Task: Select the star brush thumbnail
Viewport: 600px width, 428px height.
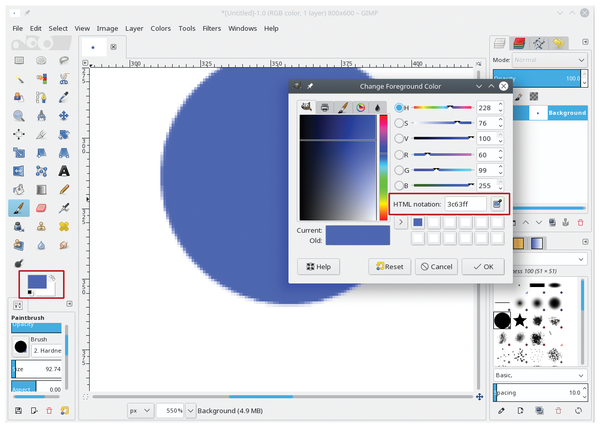Action: pyautogui.click(x=520, y=320)
